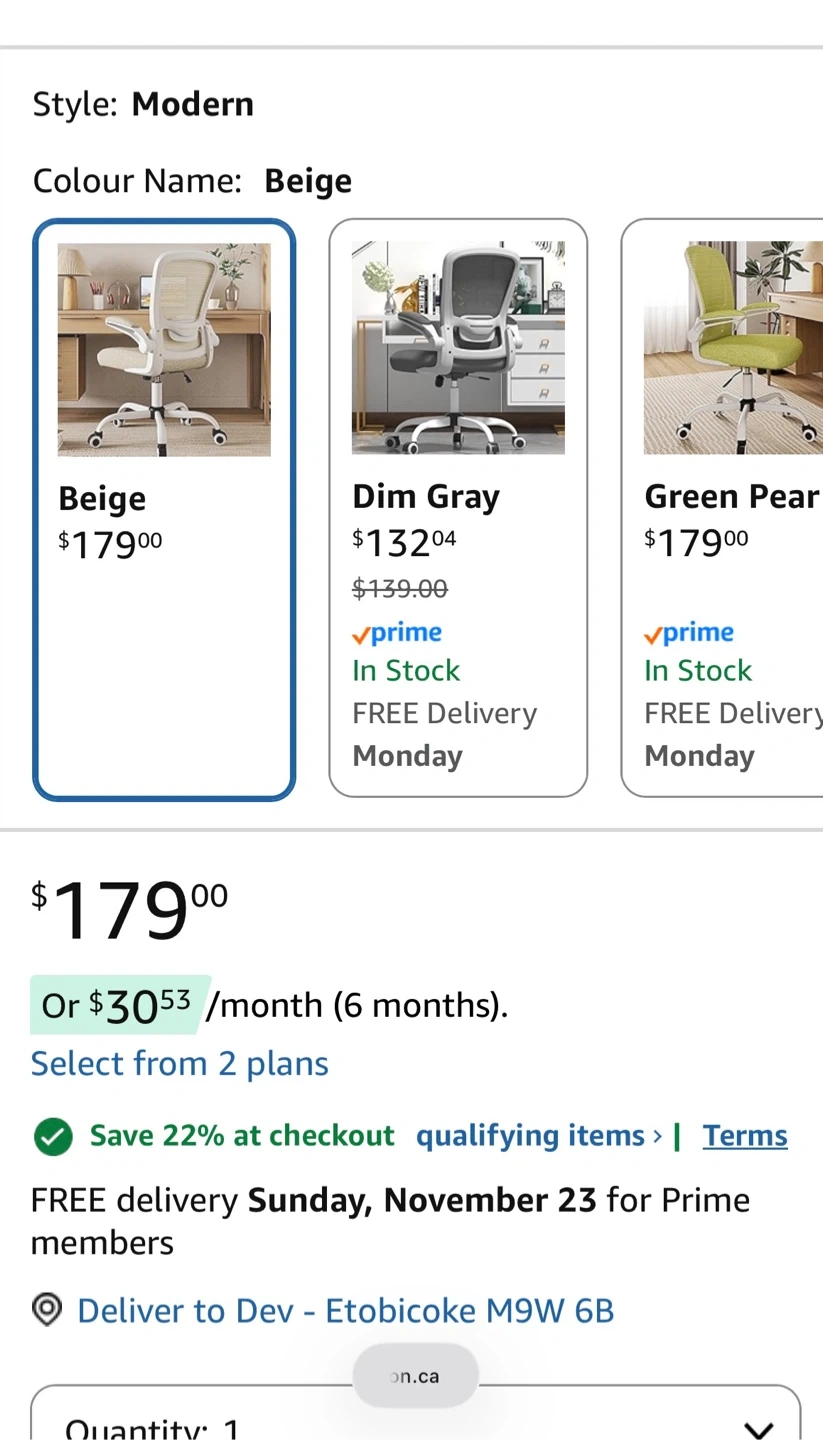Image resolution: width=823 pixels, height=1440 pixels.
Task: Expand qualifying items chevron link
Action: click(539, 1136)
